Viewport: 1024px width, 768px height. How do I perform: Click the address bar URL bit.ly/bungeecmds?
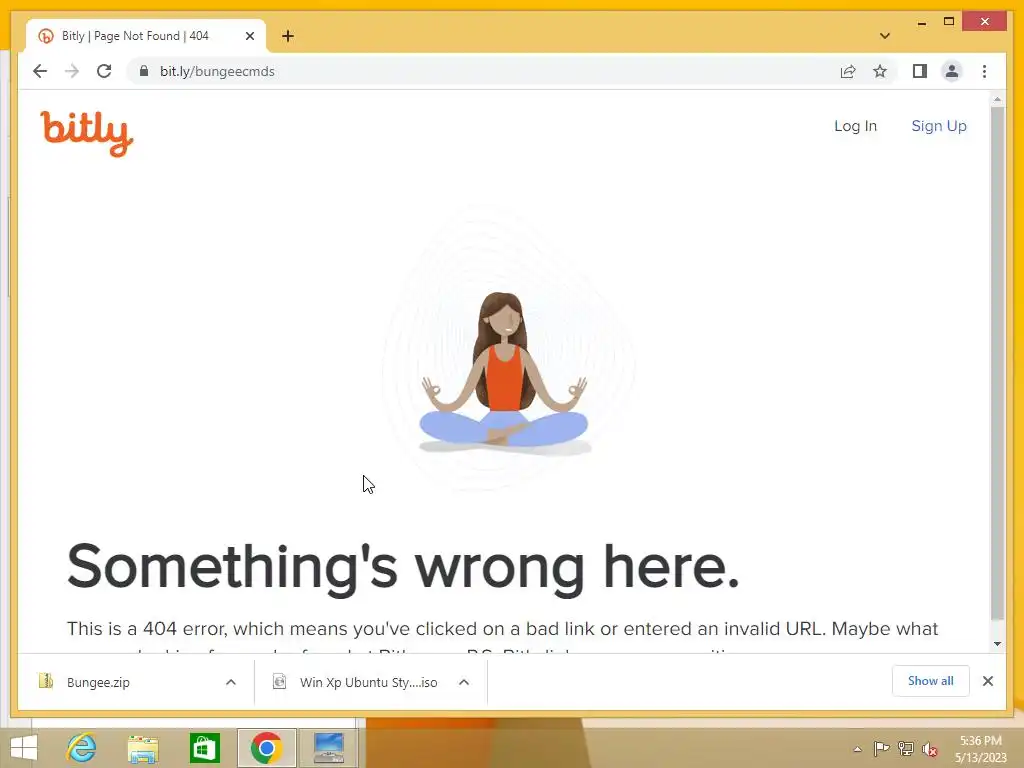tap(217, 71)
